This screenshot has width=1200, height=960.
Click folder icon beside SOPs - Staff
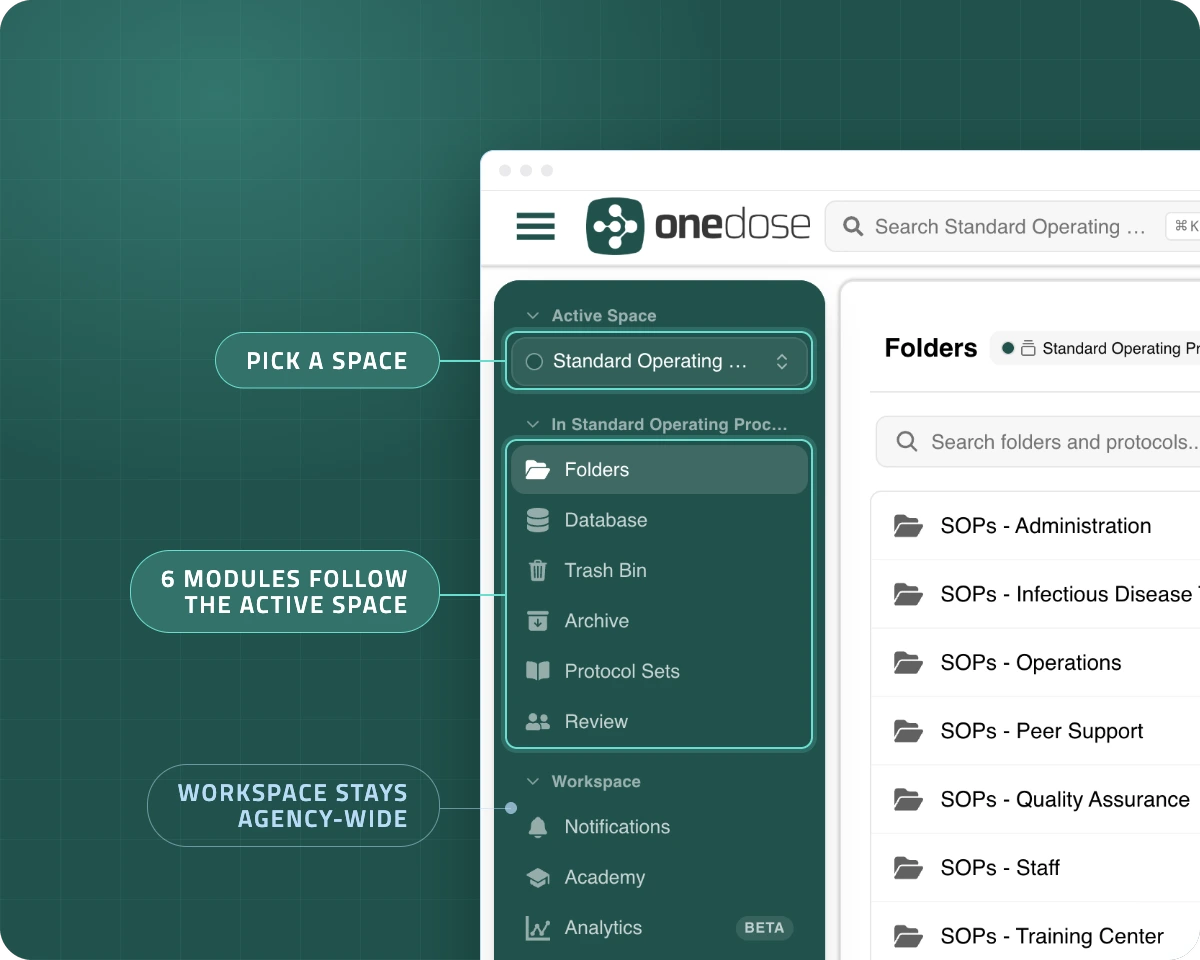[908, 868]
